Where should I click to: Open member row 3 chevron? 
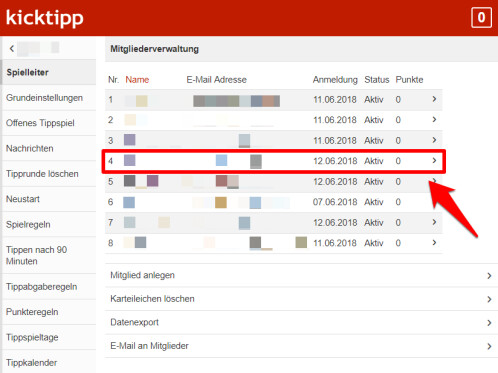pyautogui.click(x=434, y=140)
